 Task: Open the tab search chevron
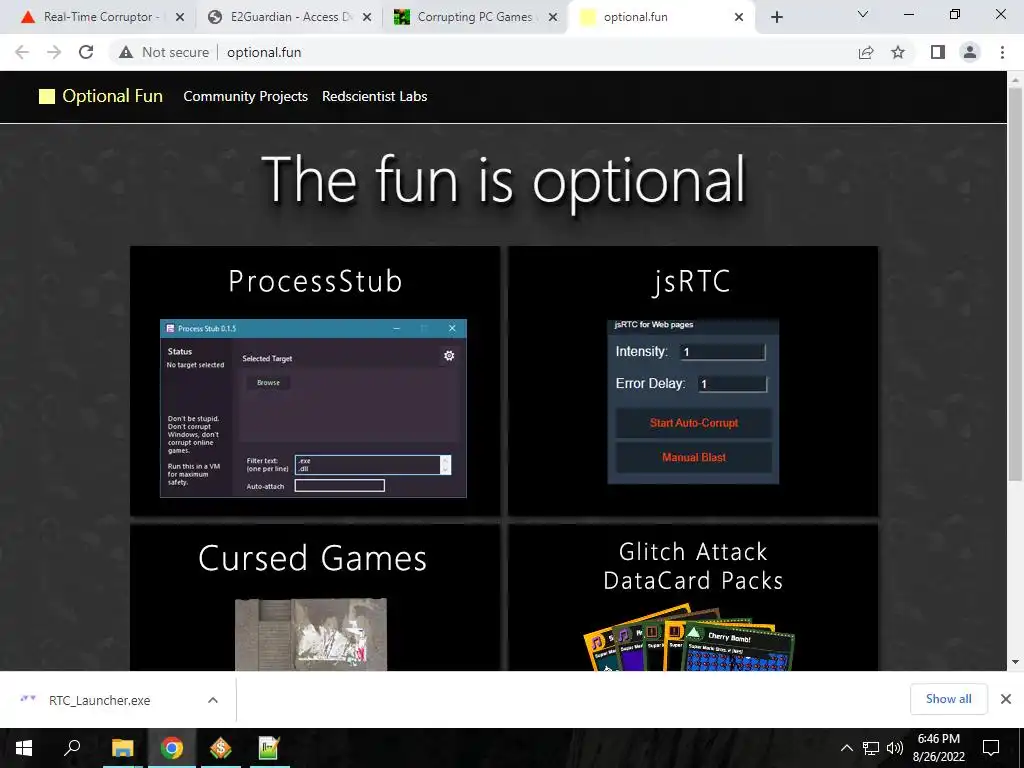(x=863, y=14)
